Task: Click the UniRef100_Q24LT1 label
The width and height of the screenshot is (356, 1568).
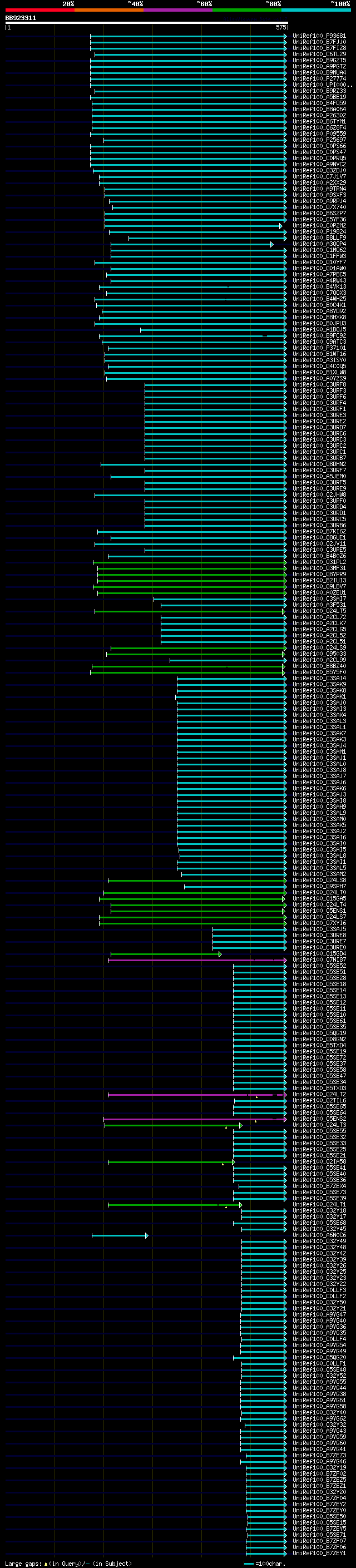Action: [x=319, y=1205]
